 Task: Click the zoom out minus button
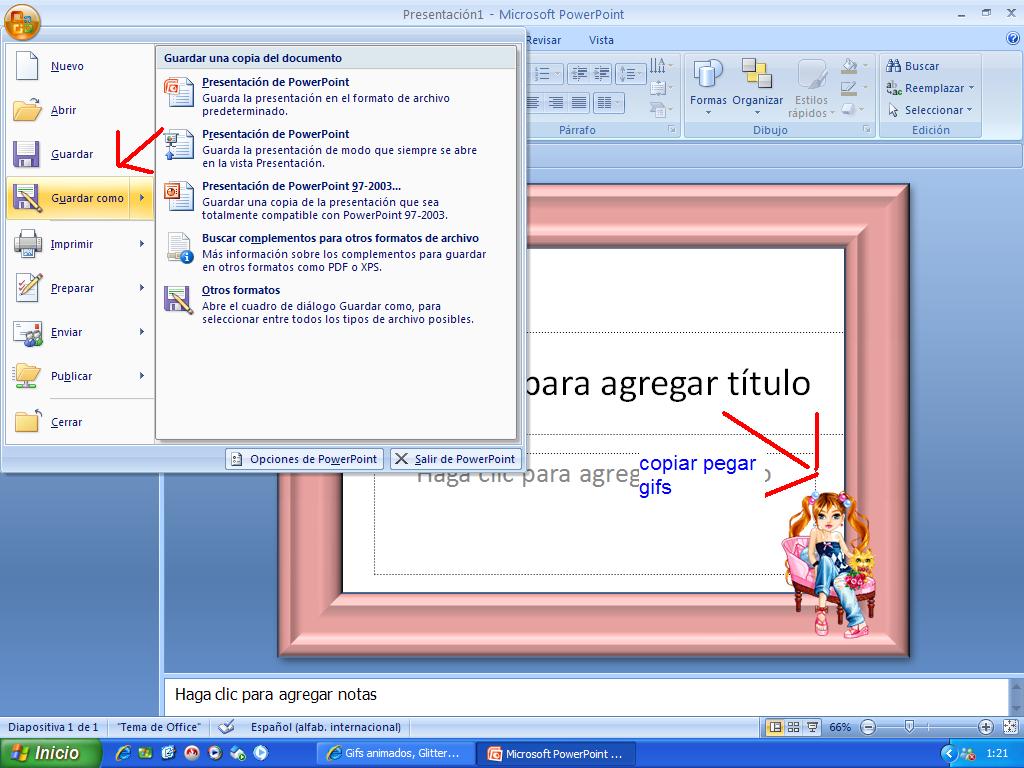coord(868,727)
